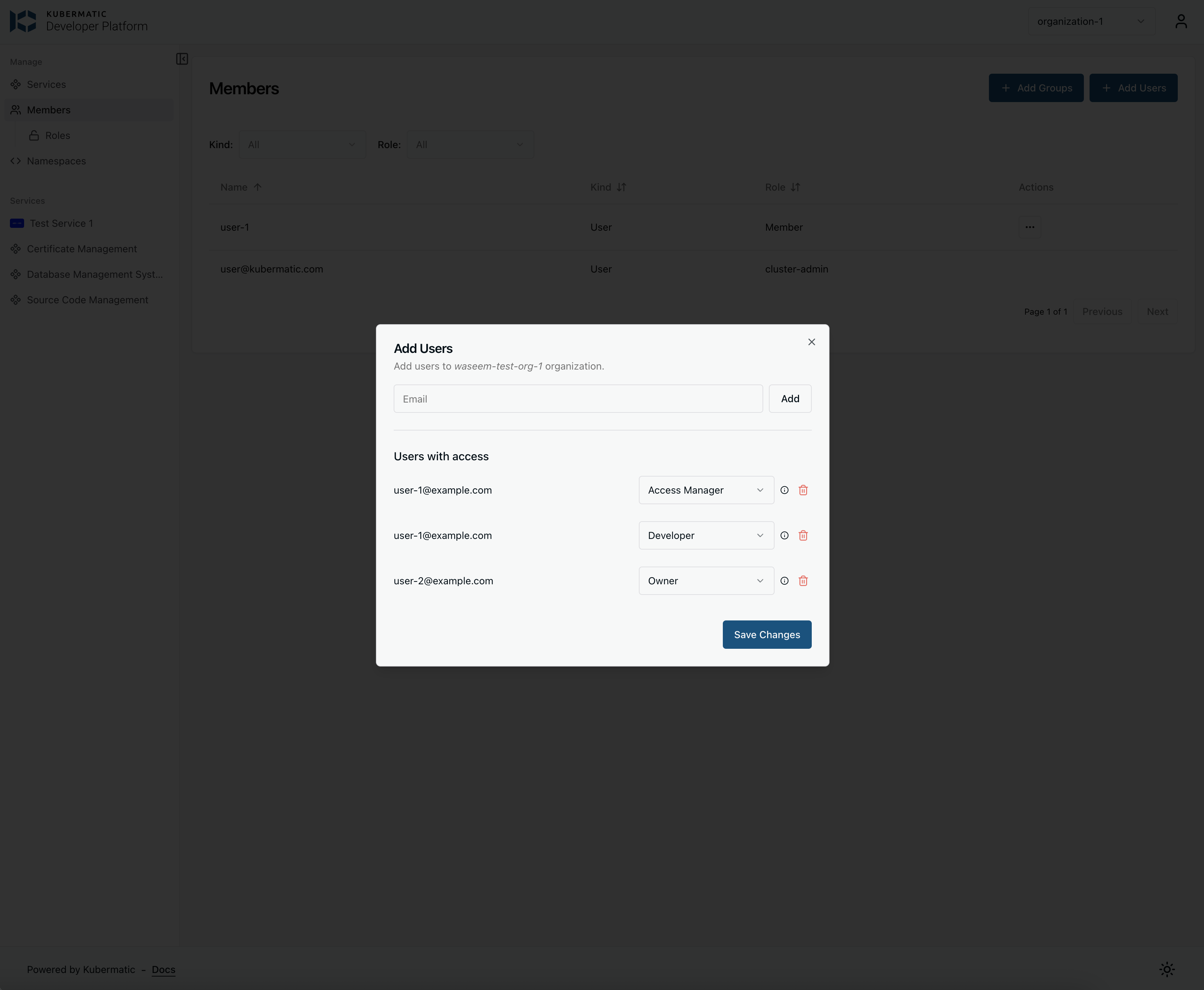Click inside the Email input field
This screenshot has height=990, width=1204.
click(578, 398)
